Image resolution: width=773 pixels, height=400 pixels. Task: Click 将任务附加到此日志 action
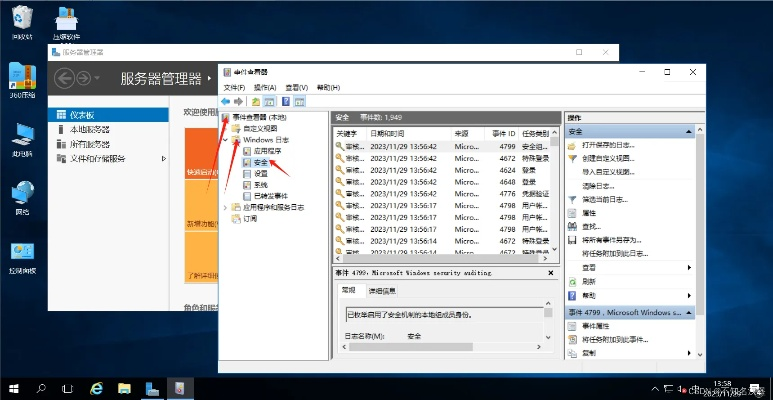[x=615, y=254]
